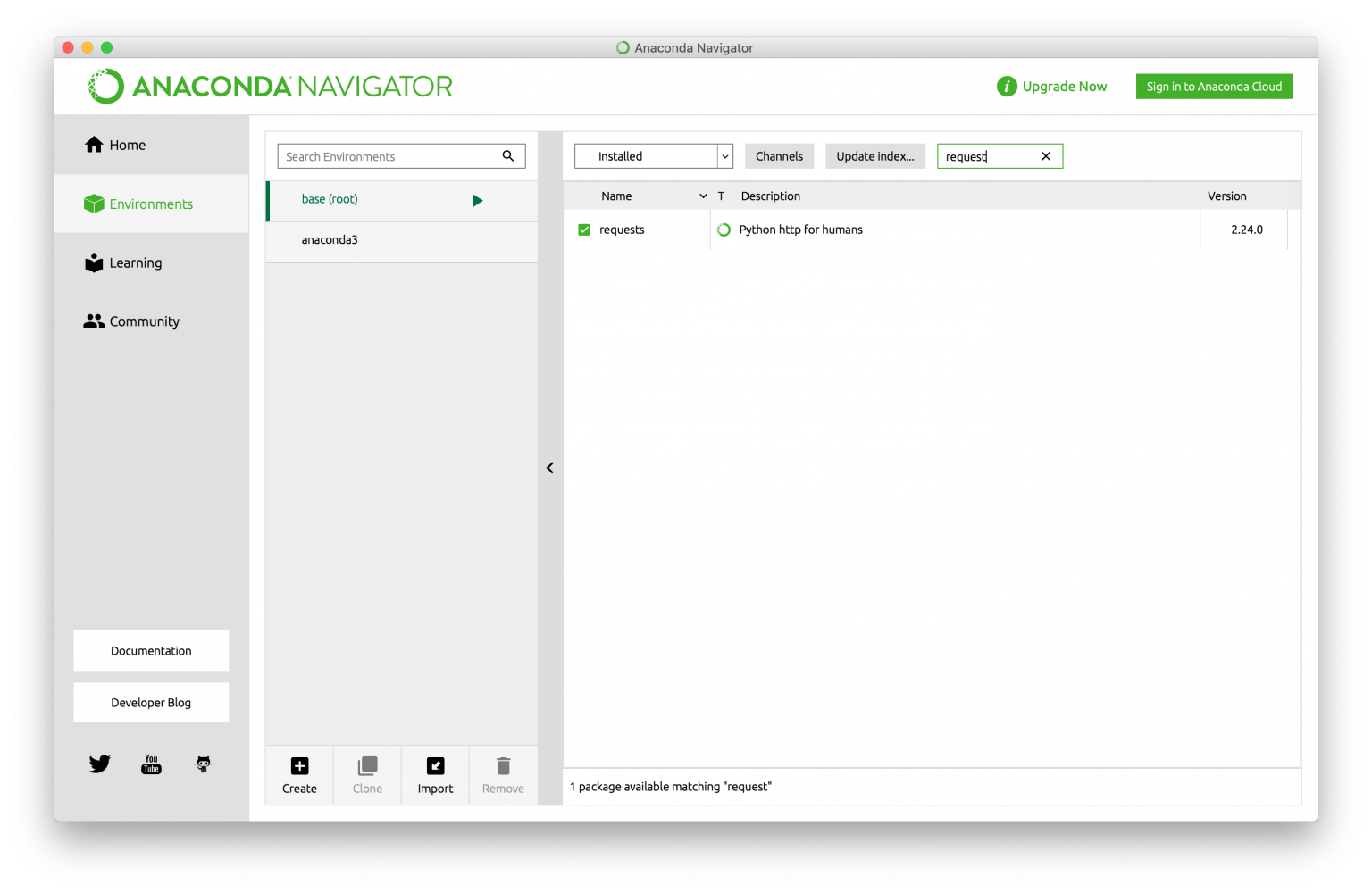Select the anaconda3 environment
The height and width of the screenshot is (893, 1372).
click(x=330, y=240)
